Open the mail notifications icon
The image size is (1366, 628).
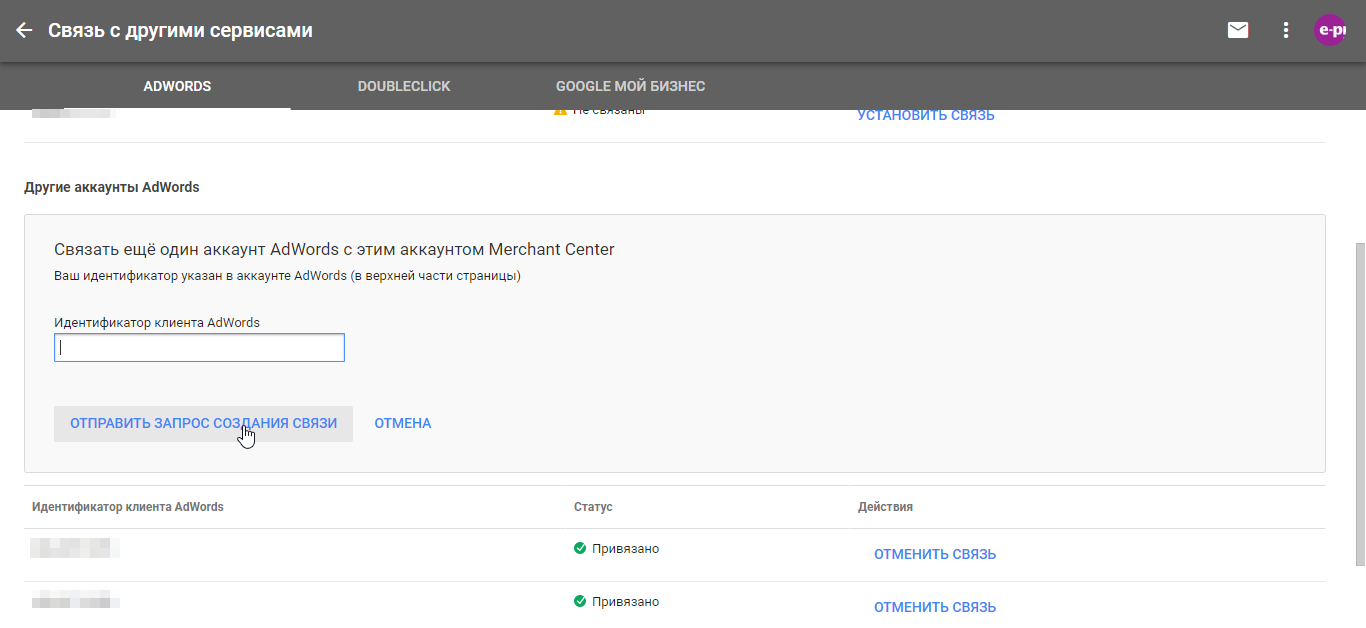tap(1238, 30)
